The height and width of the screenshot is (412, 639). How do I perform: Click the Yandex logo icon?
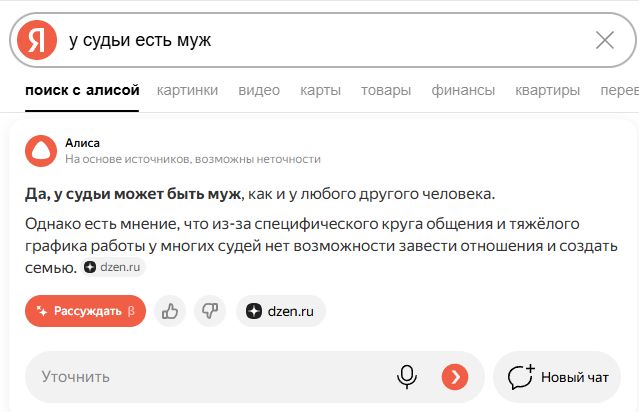37,40
